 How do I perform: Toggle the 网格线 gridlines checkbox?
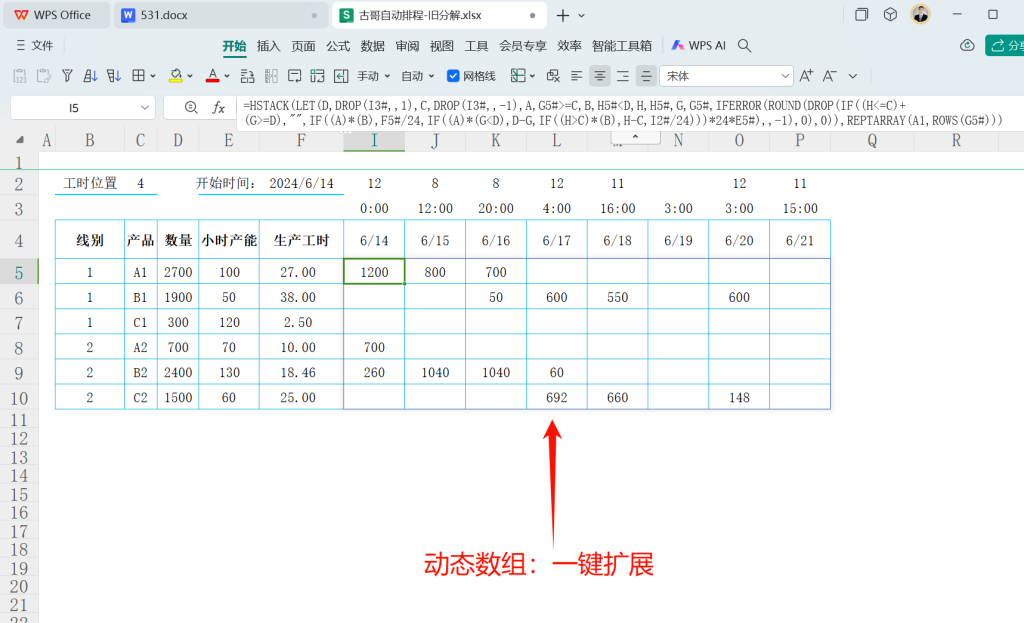click(x=453, y=76)
